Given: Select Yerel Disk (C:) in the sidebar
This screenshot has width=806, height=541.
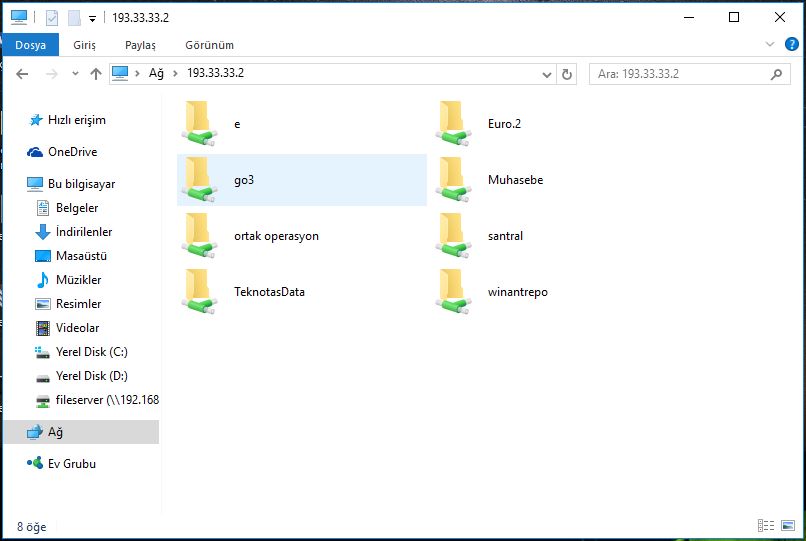Looking at the screenshot, I should (x=91, y=352).
